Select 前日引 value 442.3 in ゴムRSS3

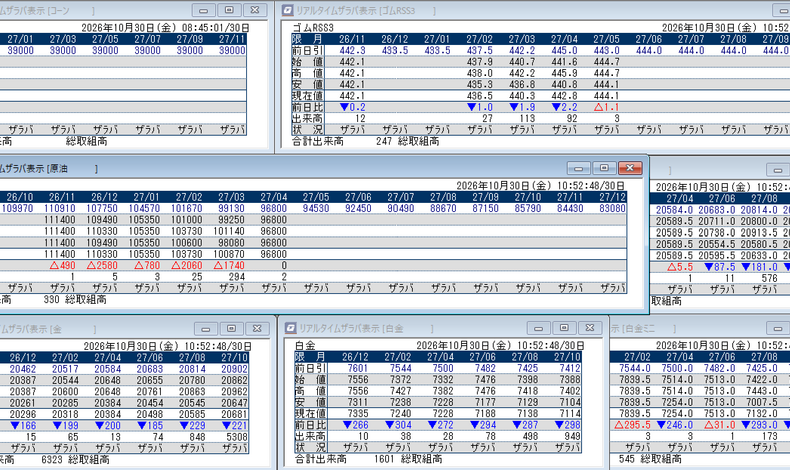tap(352, 50)
